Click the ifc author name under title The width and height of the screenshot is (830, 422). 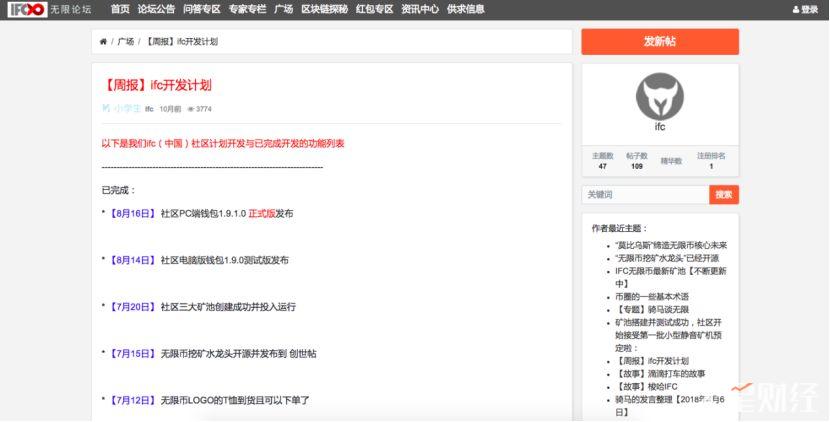(x=149, y=109)
